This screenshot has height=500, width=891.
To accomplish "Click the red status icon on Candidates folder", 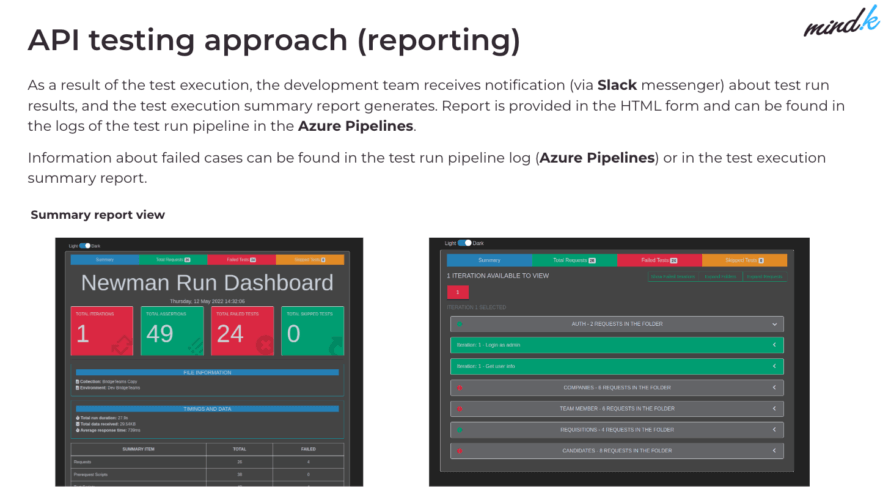I will point(460,451).
